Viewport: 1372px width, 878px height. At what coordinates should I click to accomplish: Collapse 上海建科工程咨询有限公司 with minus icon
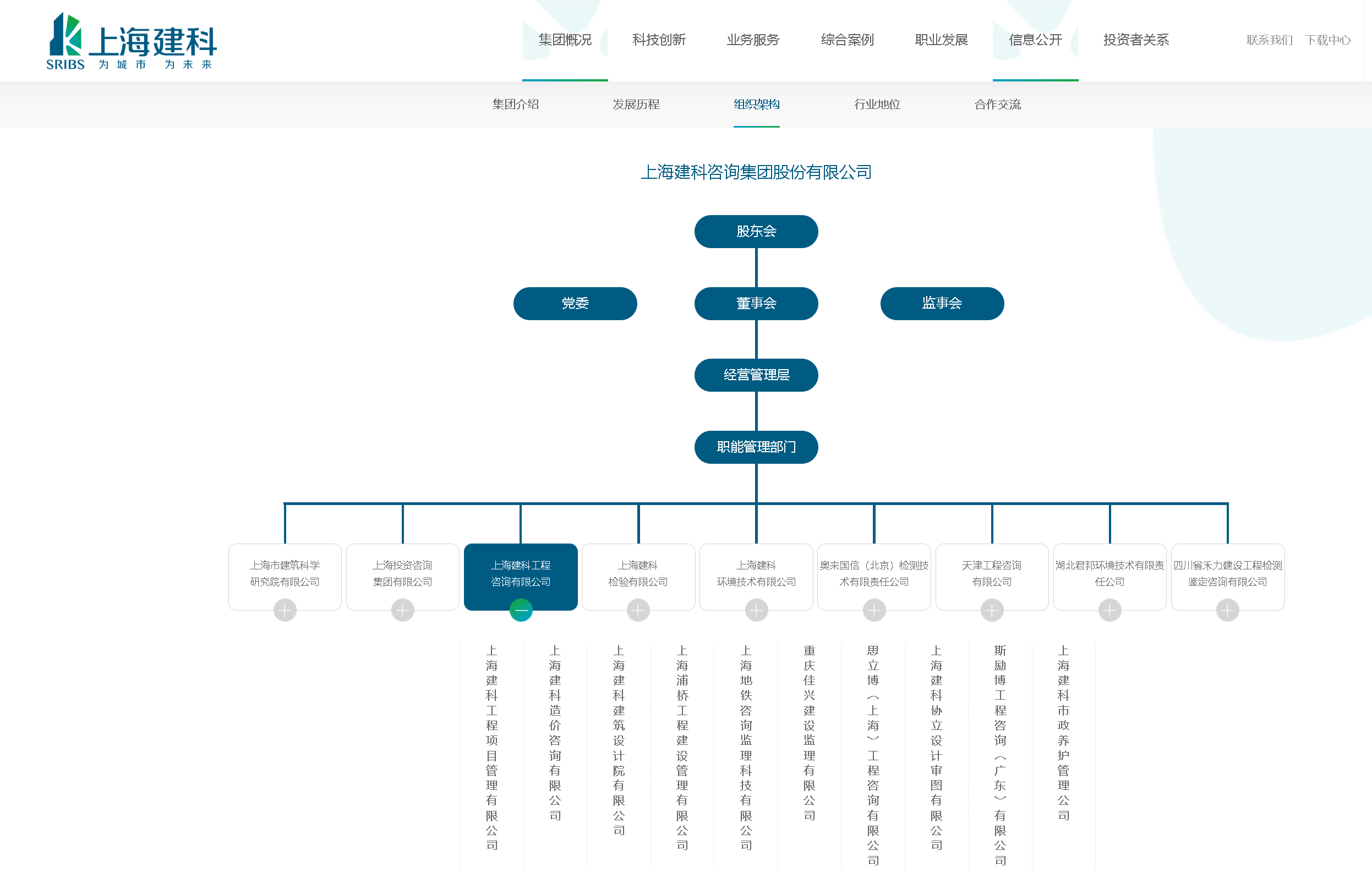[x=521, y=611]
